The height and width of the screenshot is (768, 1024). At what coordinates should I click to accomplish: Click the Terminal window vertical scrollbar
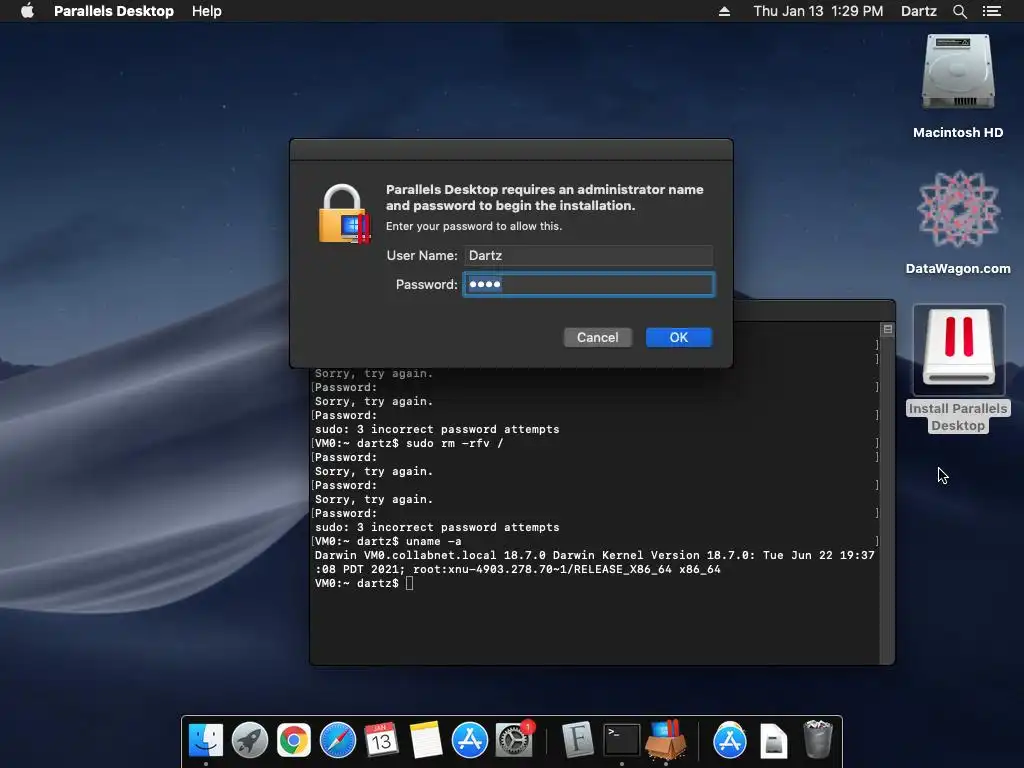tap(887, 496)
